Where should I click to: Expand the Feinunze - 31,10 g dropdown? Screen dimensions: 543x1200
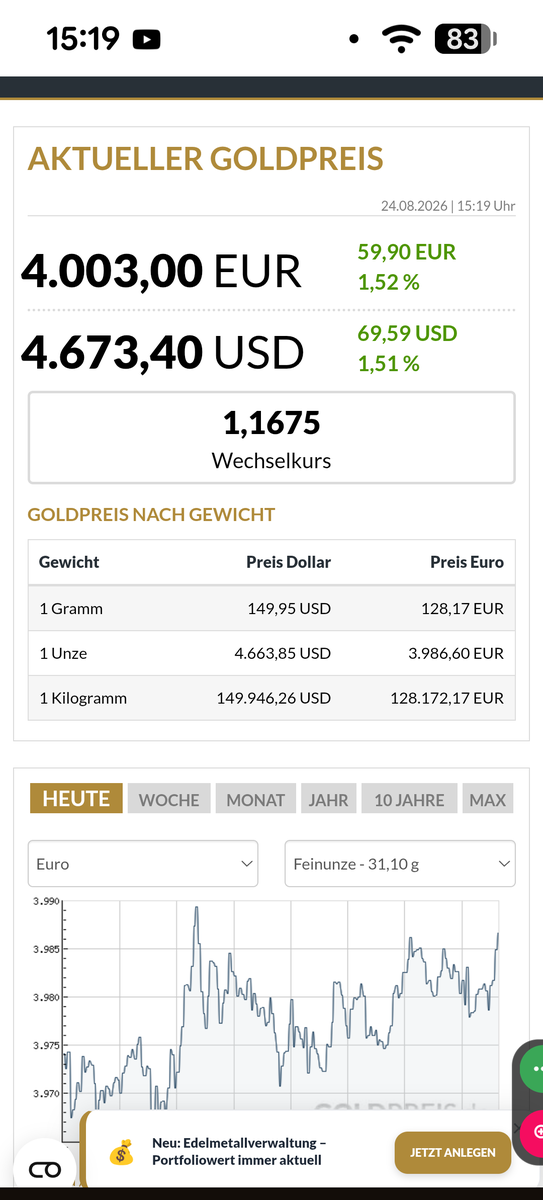tap(400, 864)
